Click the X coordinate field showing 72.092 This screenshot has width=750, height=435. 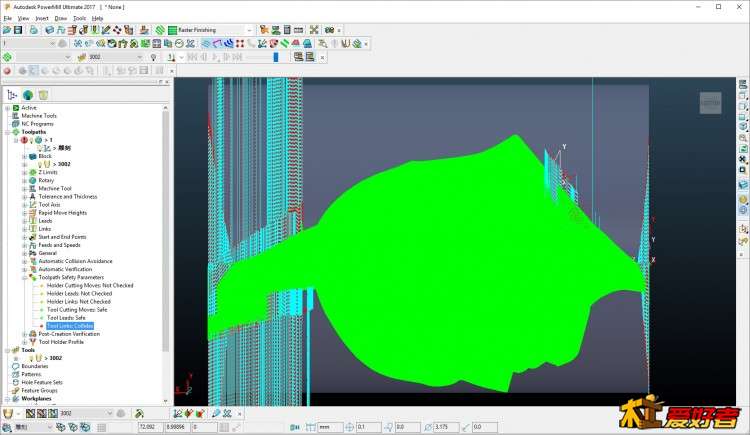point(150,427)
